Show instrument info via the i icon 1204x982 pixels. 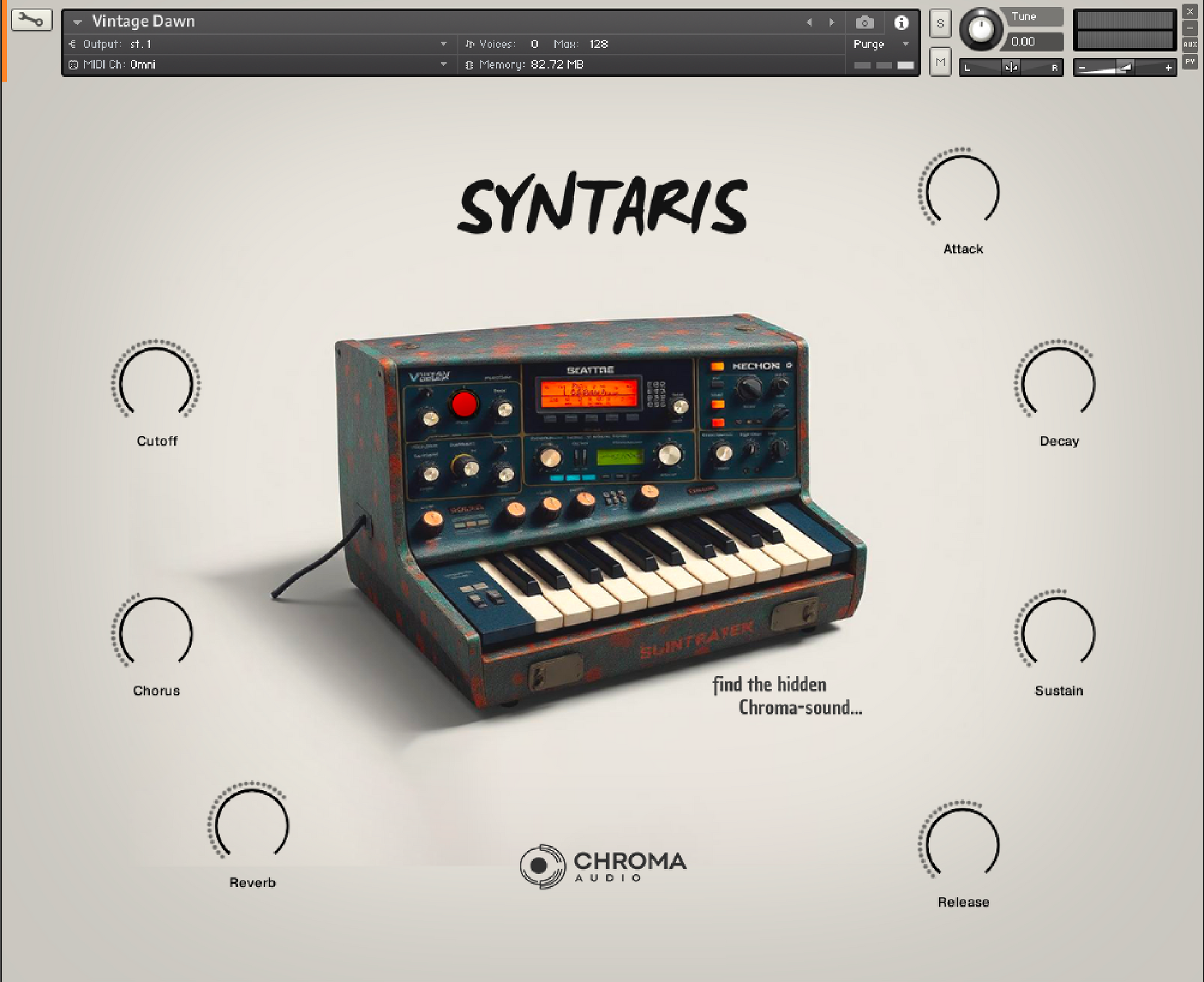(901, 23)
